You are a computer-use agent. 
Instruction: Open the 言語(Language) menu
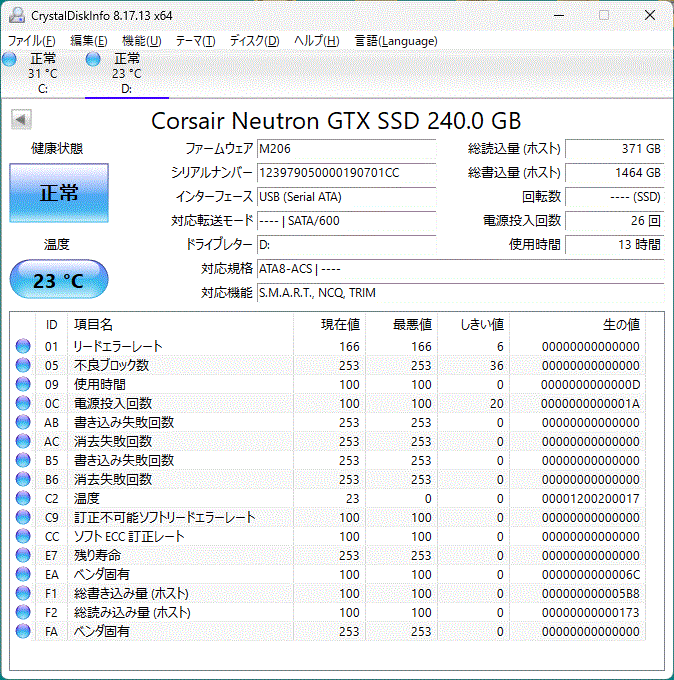(396, 41)
